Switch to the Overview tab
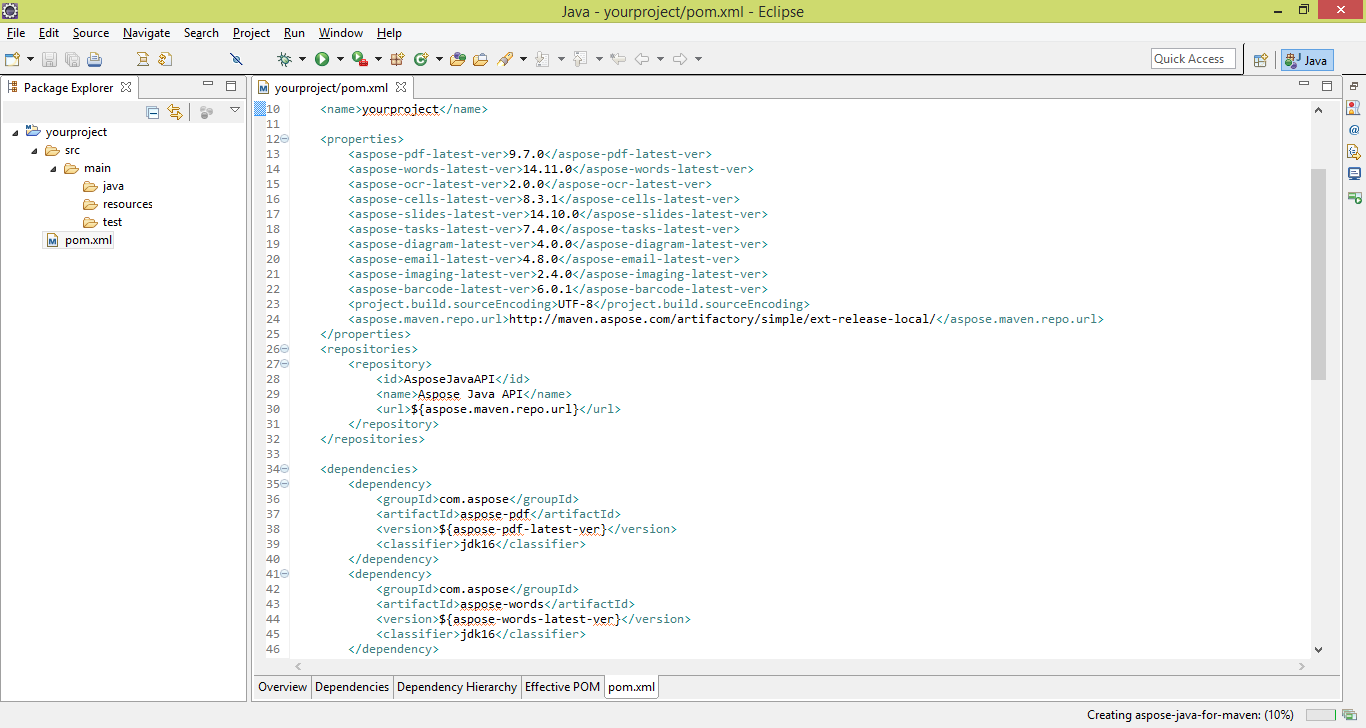Viewport: 1366px width, 728px height. tap(283, 687)
